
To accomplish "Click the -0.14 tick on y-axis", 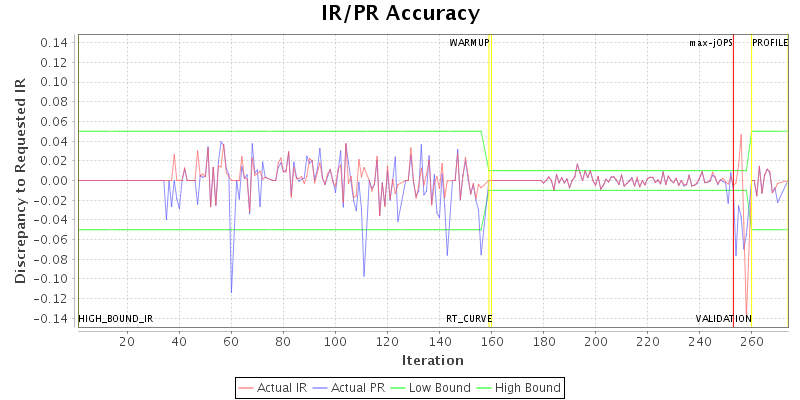I will 54,318.
